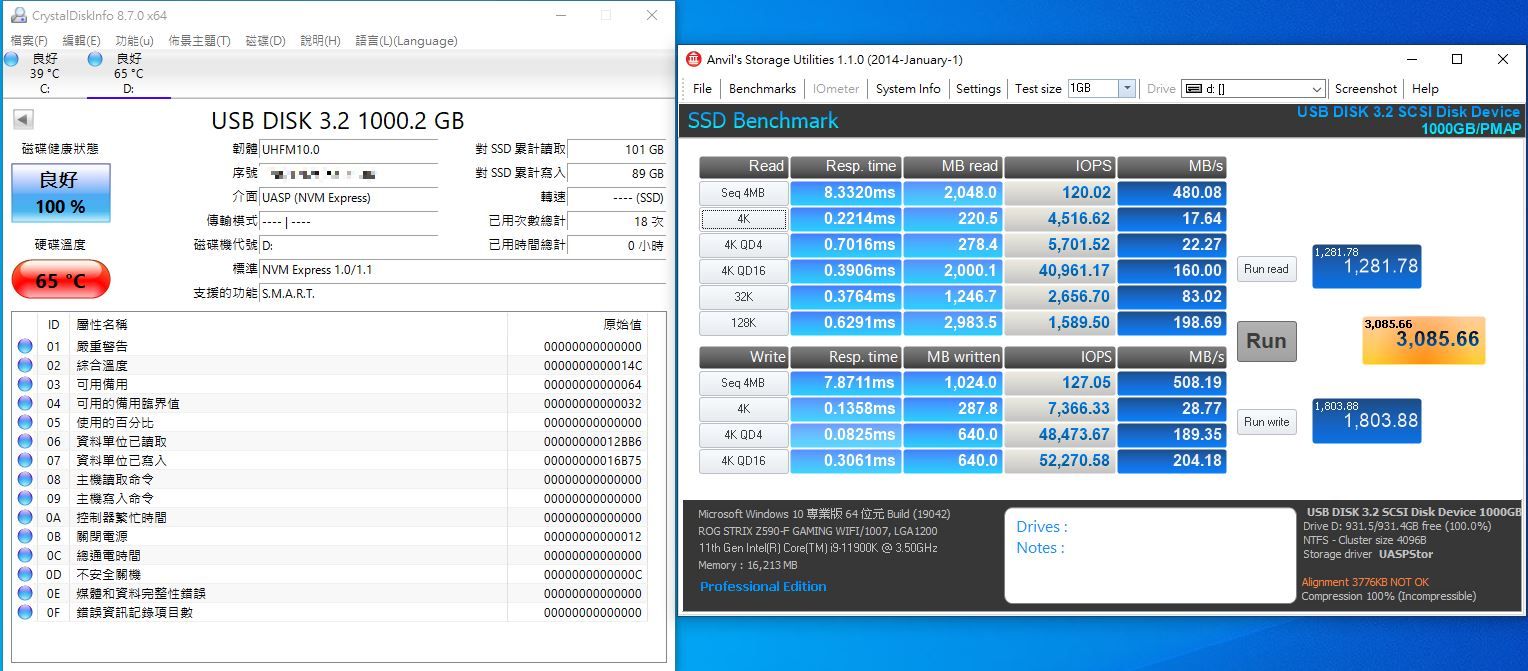Click 原始值 column header
Screen dimensions: 1528x671
(x=622, y=325)
